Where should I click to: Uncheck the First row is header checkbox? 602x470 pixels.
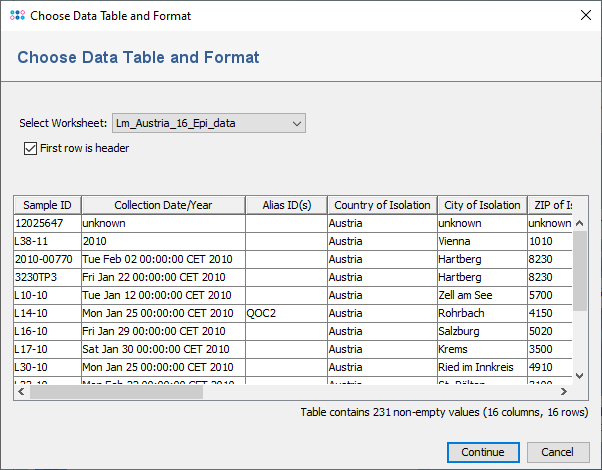[30, 148]
